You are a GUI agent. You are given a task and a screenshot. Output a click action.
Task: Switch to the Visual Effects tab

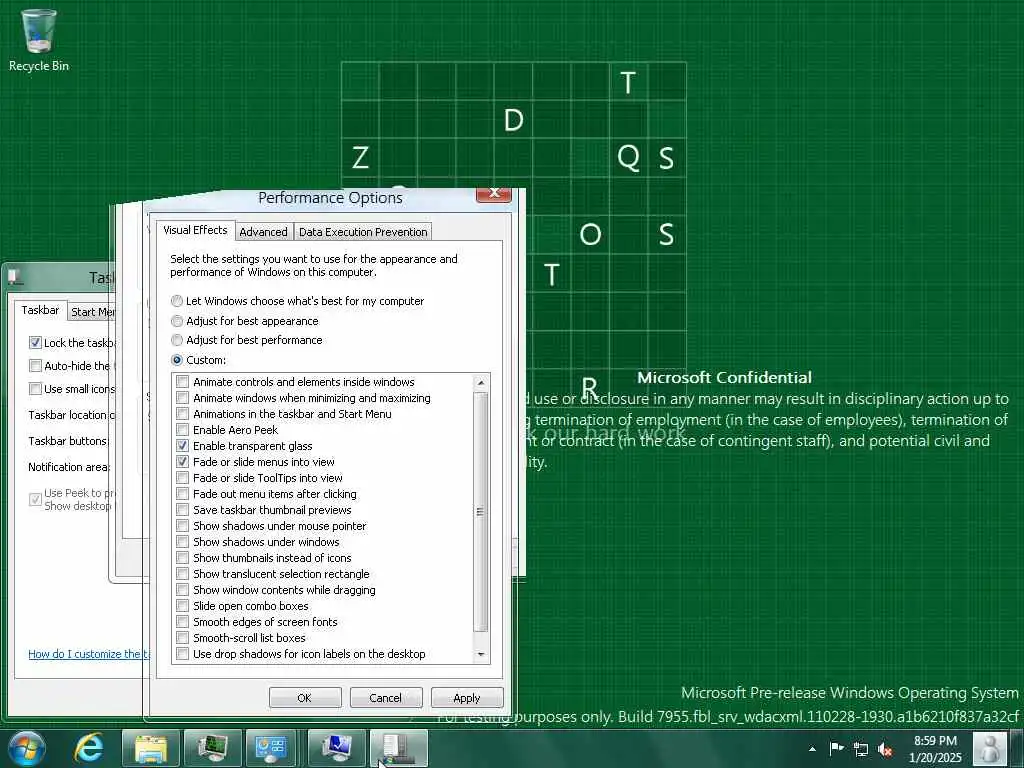(x=195, y=230)
